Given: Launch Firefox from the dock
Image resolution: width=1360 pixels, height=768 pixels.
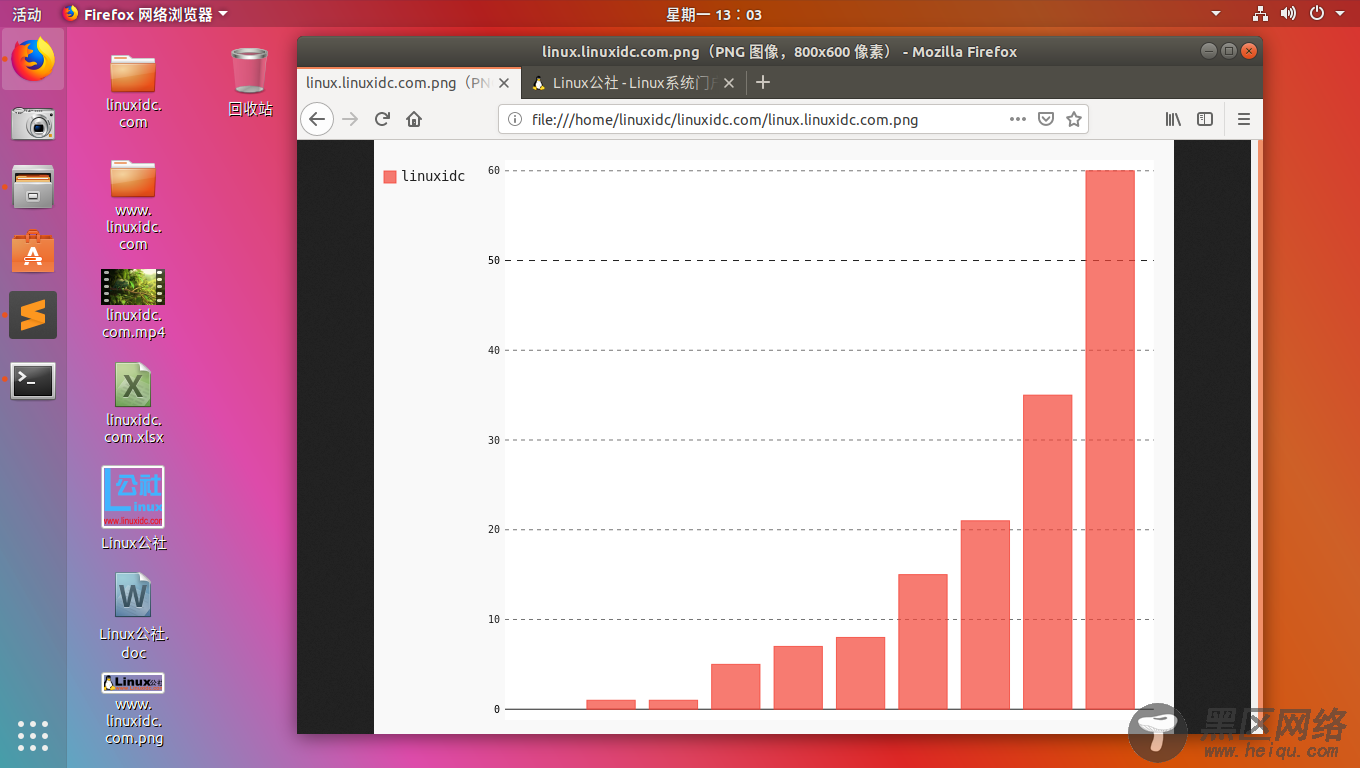Looking at the screenshot, I should (x=33, y=59).
